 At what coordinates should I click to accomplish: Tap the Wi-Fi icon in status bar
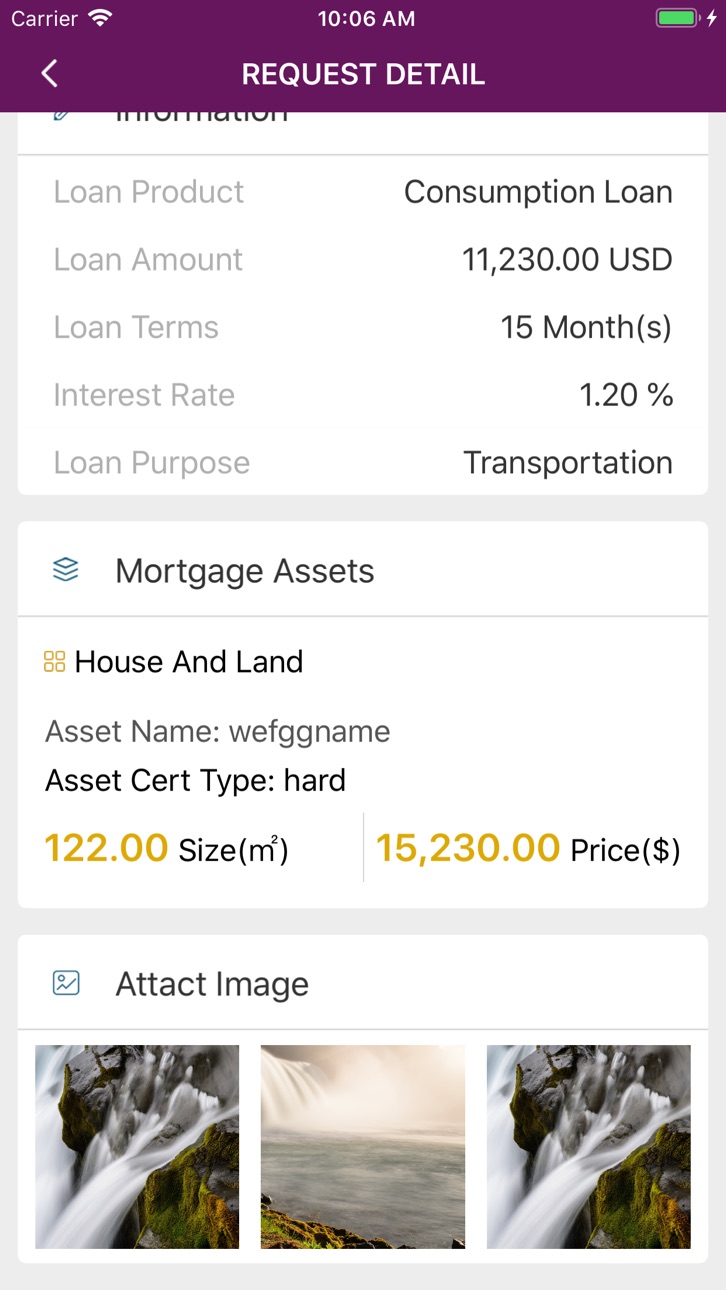pyautogui.click(x=100, y=18)
